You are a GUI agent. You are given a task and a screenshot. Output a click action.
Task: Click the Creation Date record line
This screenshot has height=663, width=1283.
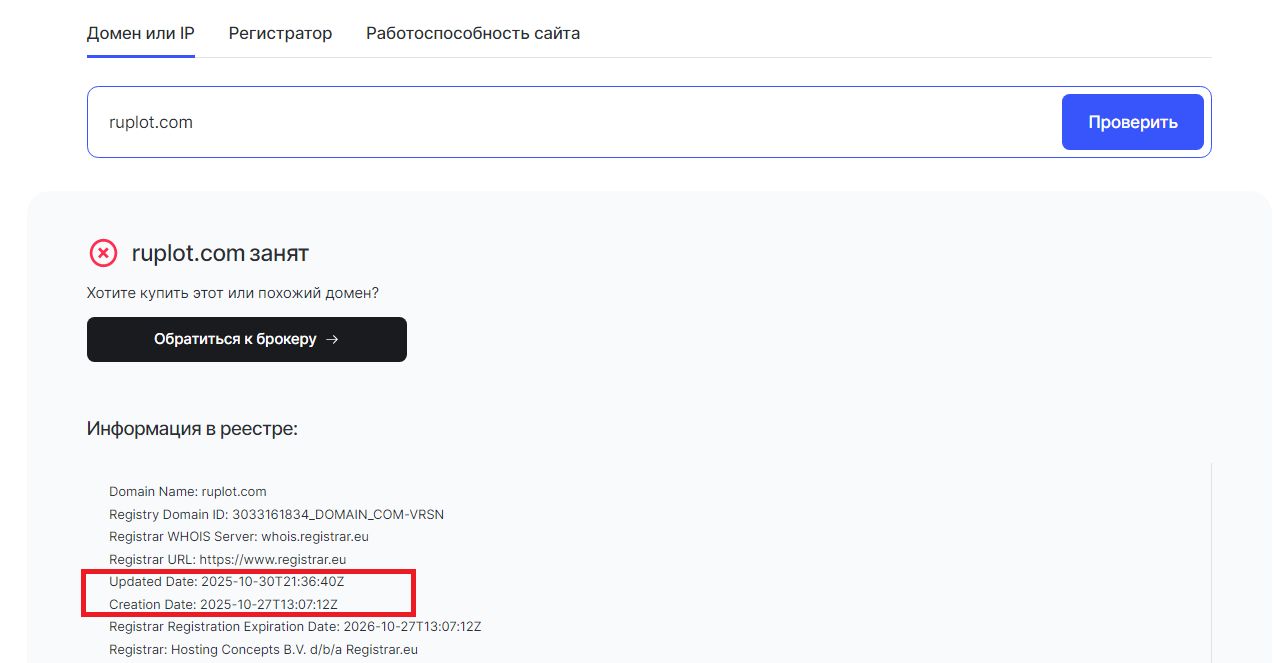click(223, 604)
